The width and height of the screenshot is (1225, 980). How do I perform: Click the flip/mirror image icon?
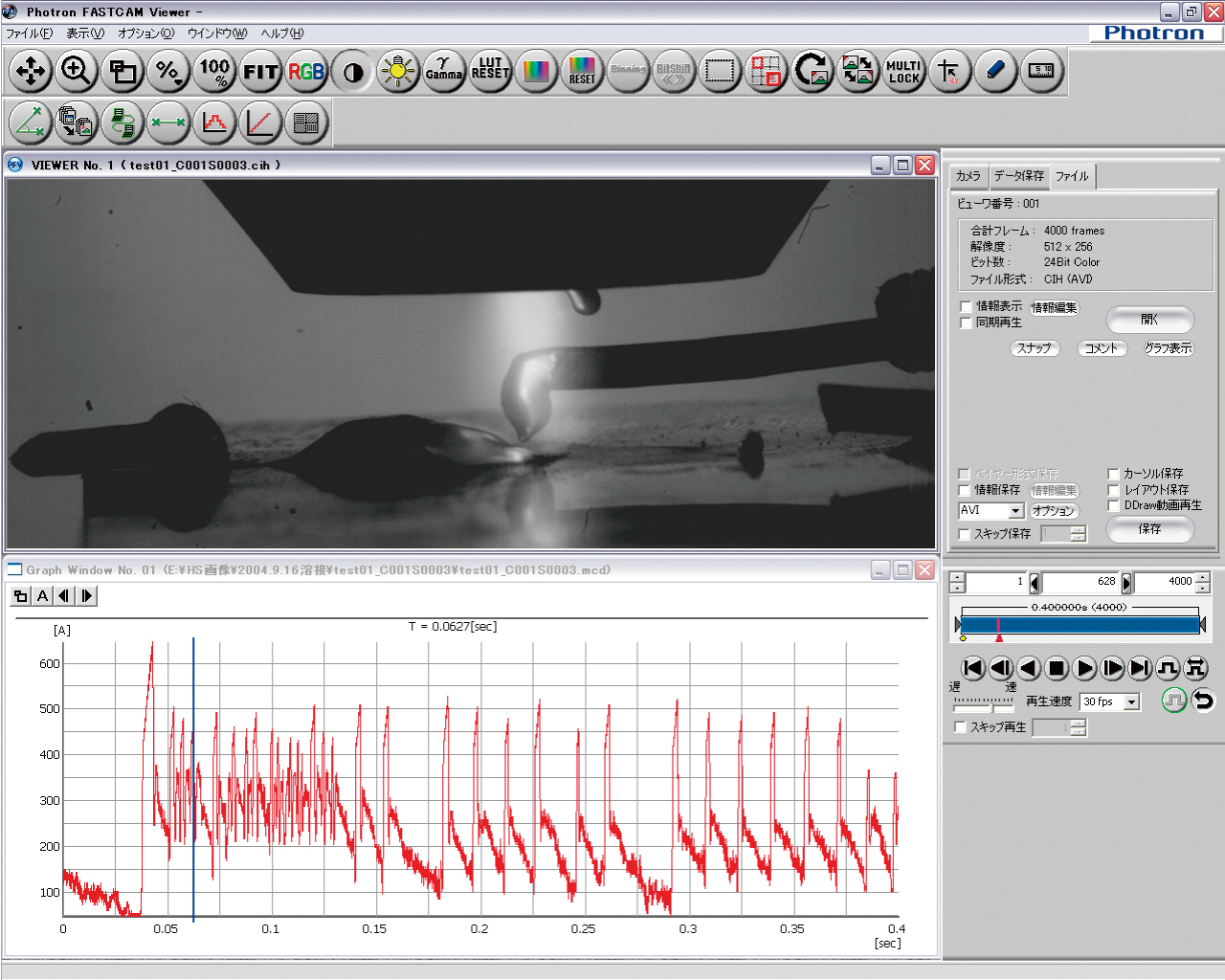[x=857, y=72]
